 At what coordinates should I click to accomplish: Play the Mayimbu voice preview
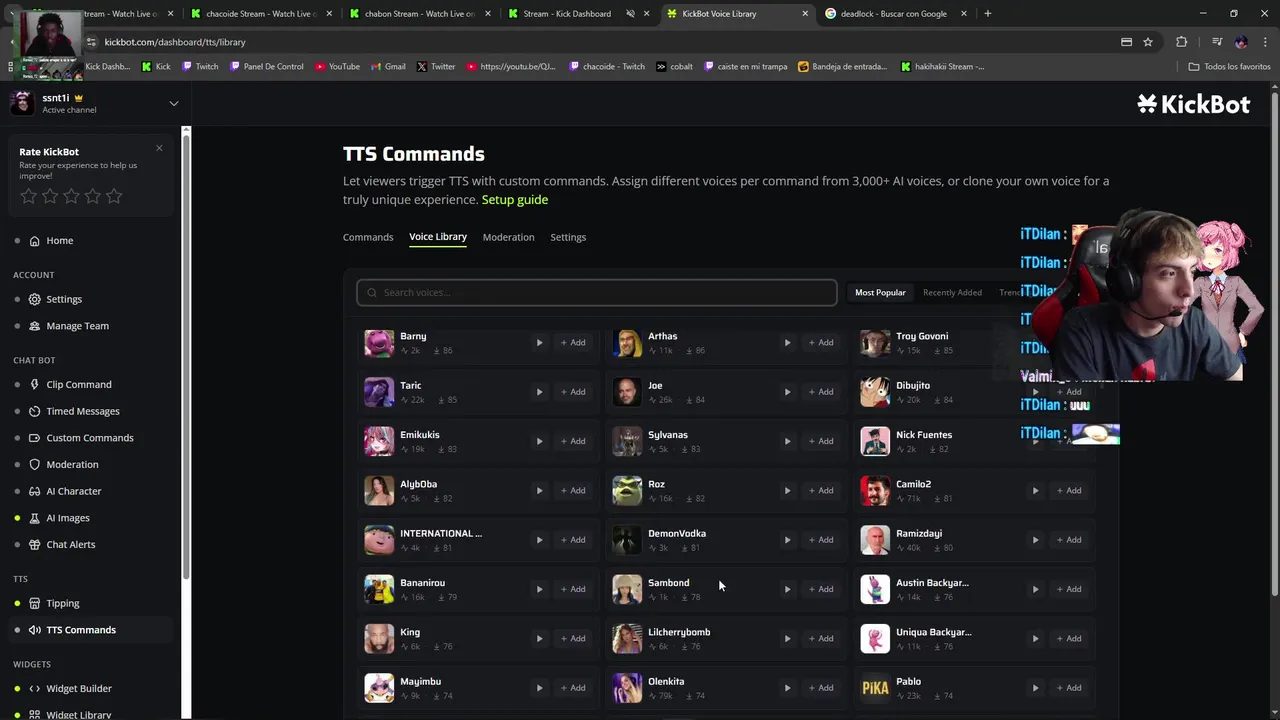[x=539, y=688]
